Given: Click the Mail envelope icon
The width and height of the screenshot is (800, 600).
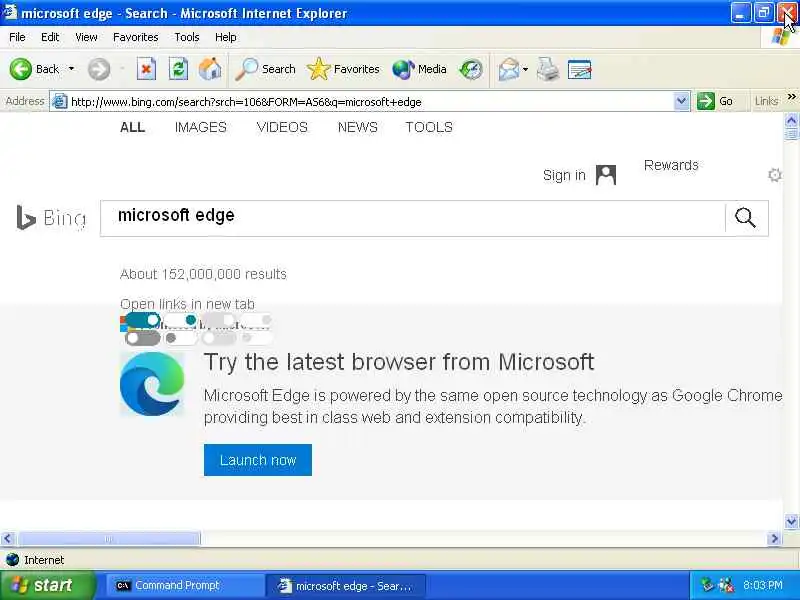Looking at the screenshot, I should pyautogui.click(x=509, y=69).
